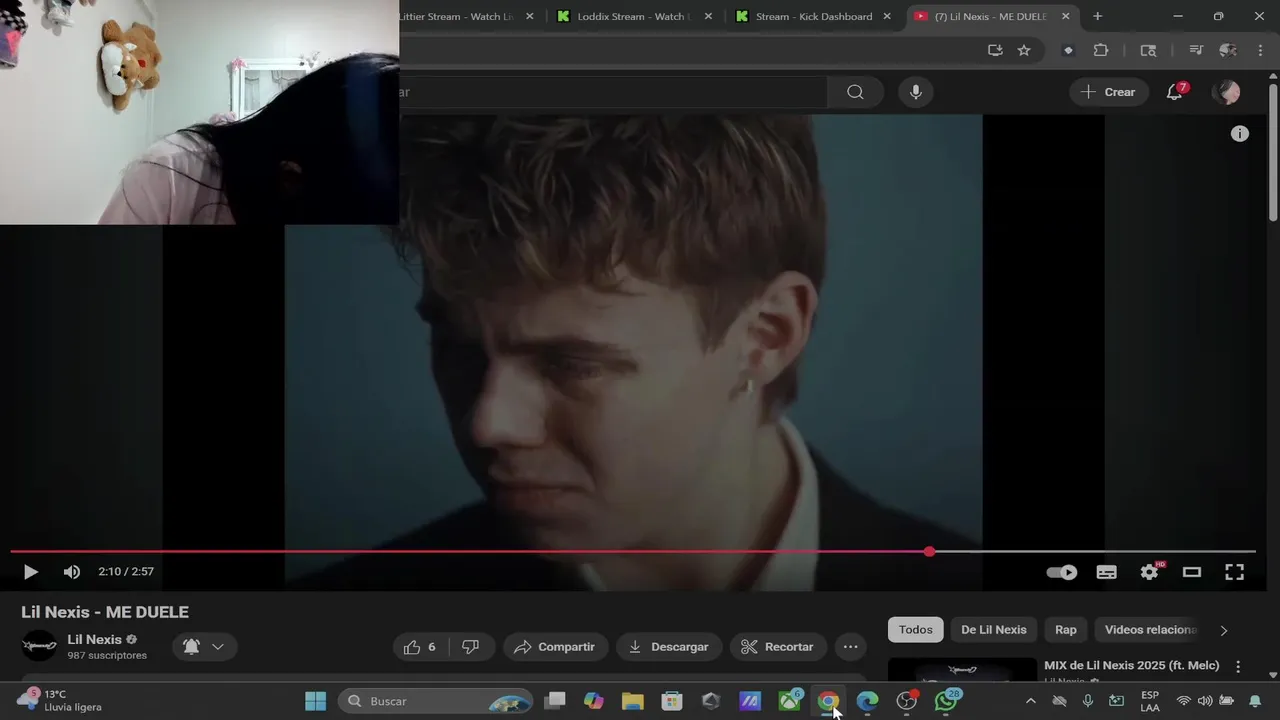Open the Lil Nexis channel avatar

pyautogui.click(x=40, y=646)
